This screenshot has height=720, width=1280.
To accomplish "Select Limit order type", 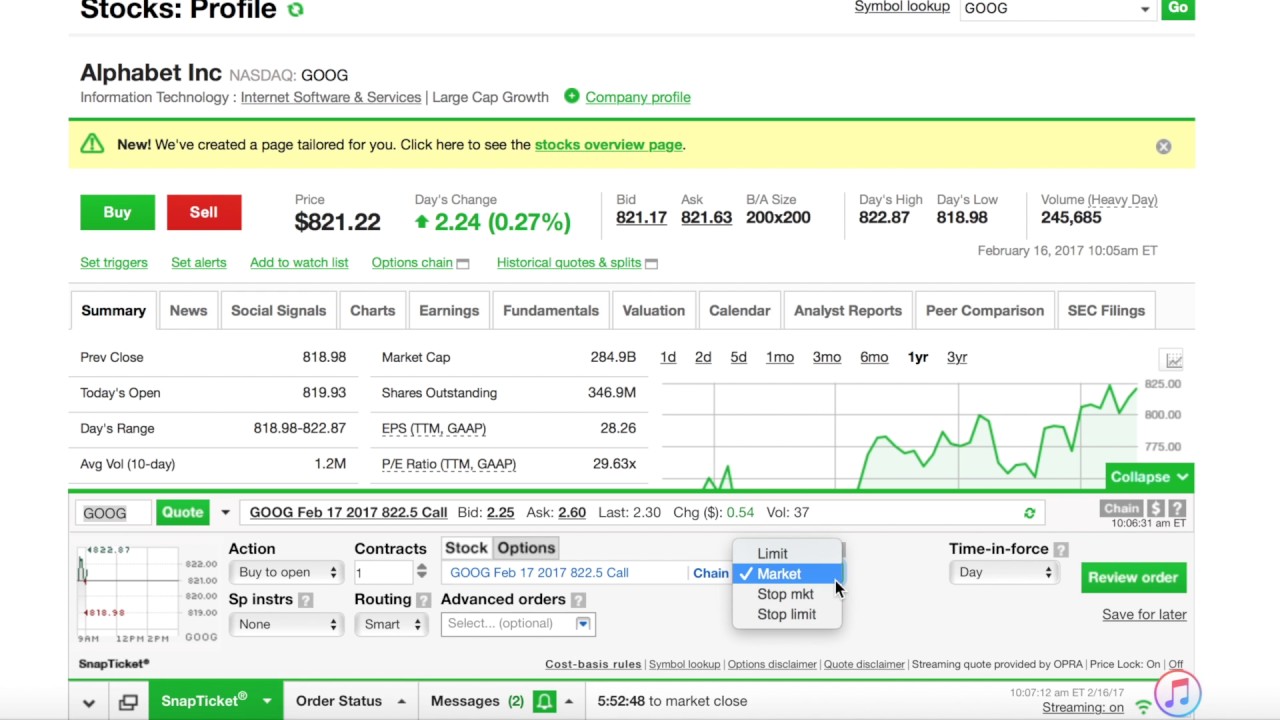I will 787,553.
